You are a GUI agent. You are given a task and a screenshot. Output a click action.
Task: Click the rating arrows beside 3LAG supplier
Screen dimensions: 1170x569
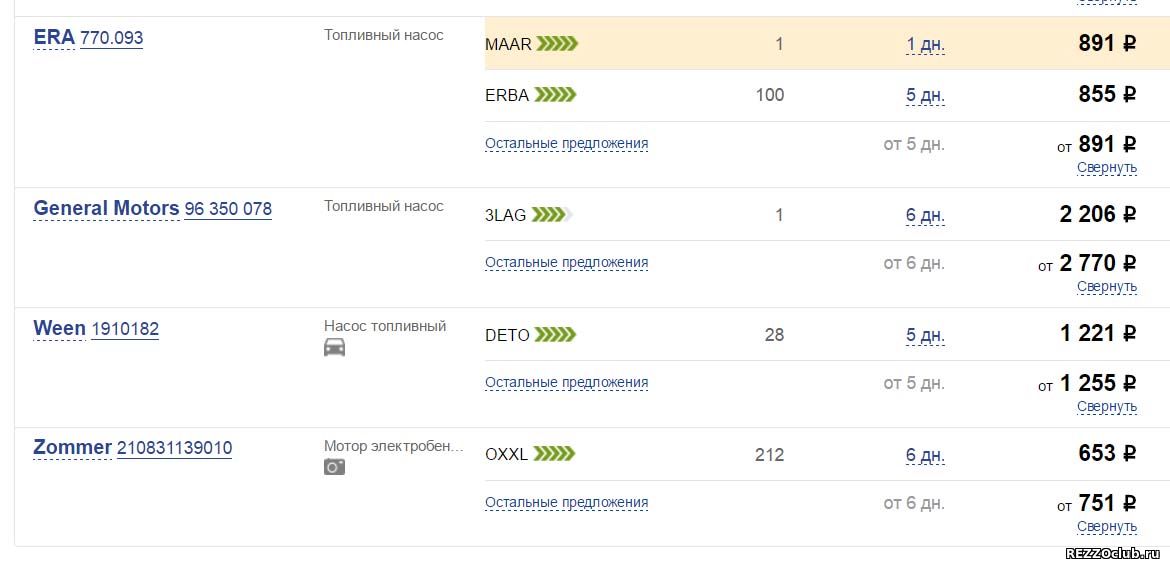[552, 216]
